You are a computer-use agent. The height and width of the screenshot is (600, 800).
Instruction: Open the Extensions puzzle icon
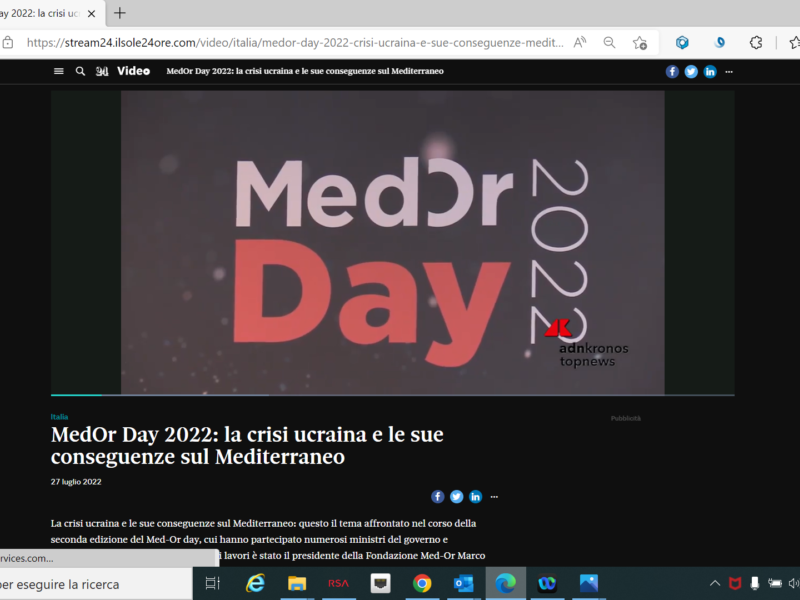click(x=756, y=43)
